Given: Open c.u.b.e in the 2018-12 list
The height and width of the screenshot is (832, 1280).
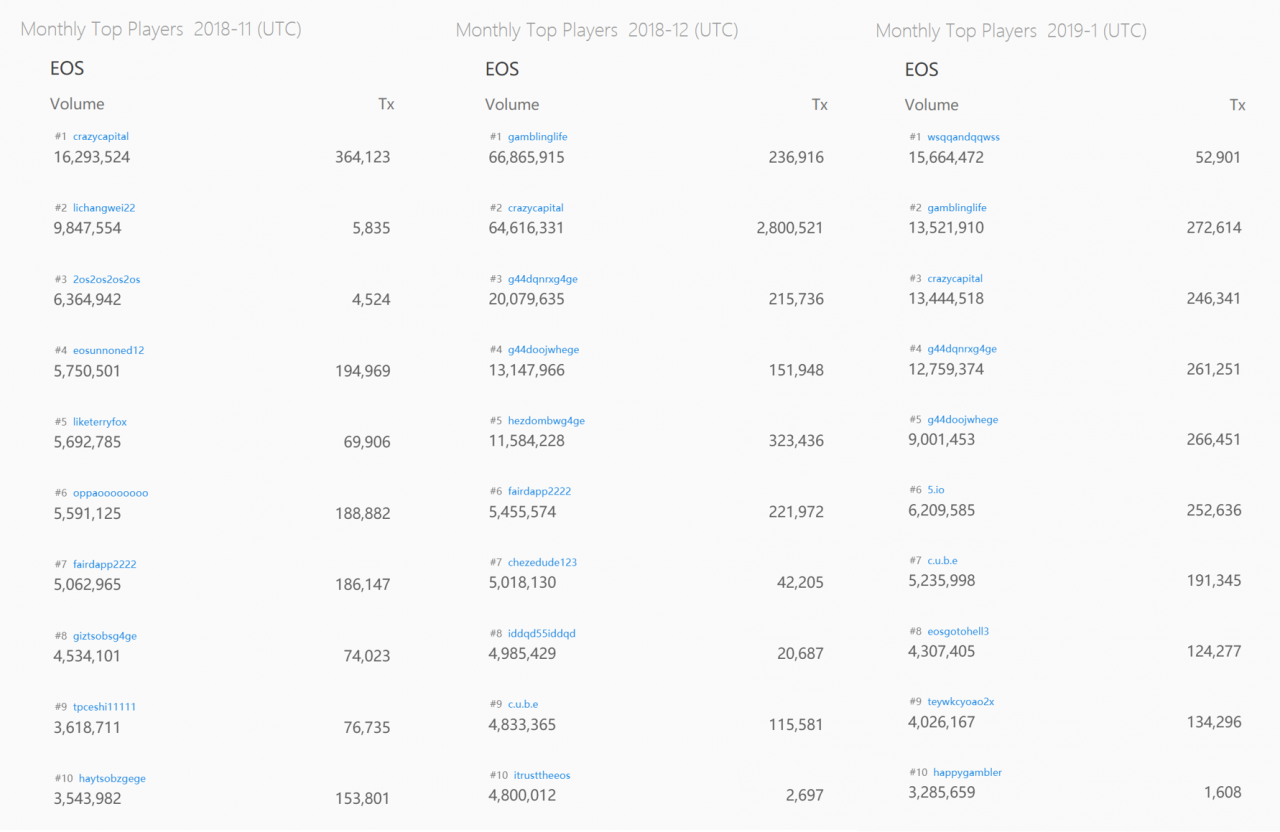Looking at the screenshot, I should [x=523, y=704].
